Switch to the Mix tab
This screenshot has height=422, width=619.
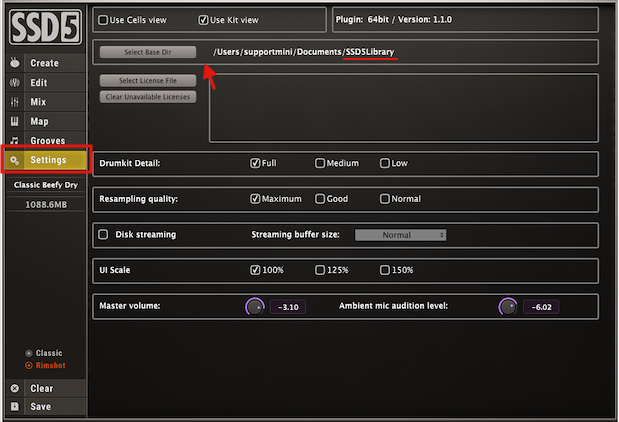38,102
